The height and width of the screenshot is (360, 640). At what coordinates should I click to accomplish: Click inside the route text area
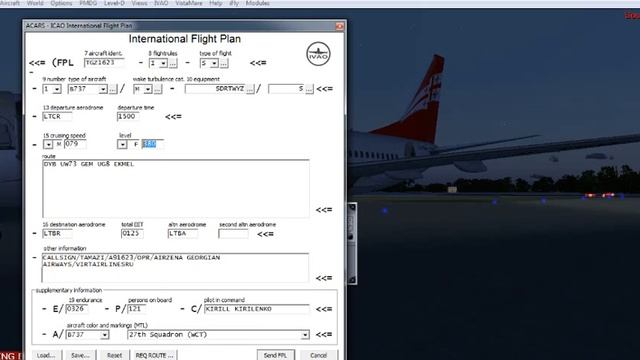coord(176,189)
